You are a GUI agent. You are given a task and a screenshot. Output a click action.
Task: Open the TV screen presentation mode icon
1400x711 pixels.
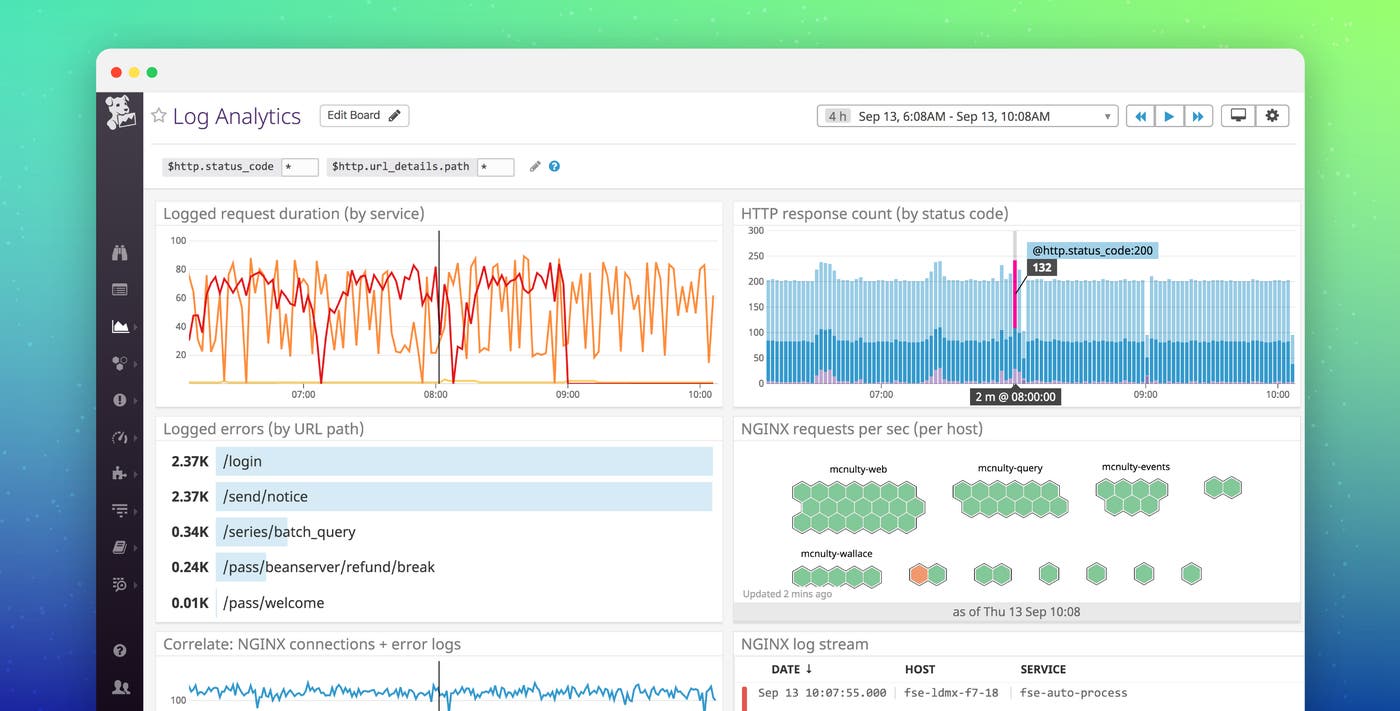[1237, 115]
